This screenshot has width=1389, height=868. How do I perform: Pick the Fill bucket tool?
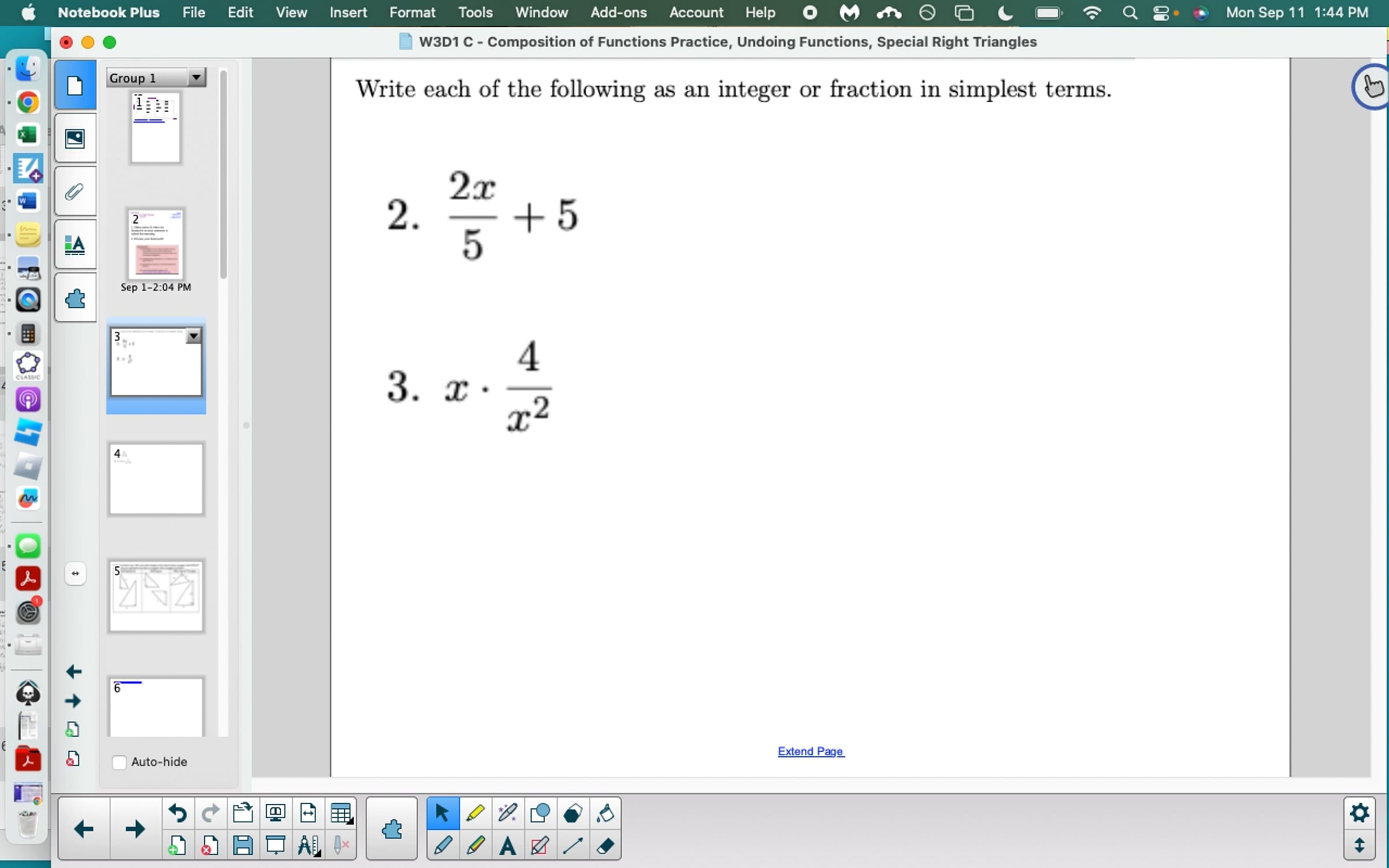pos(605,813)
